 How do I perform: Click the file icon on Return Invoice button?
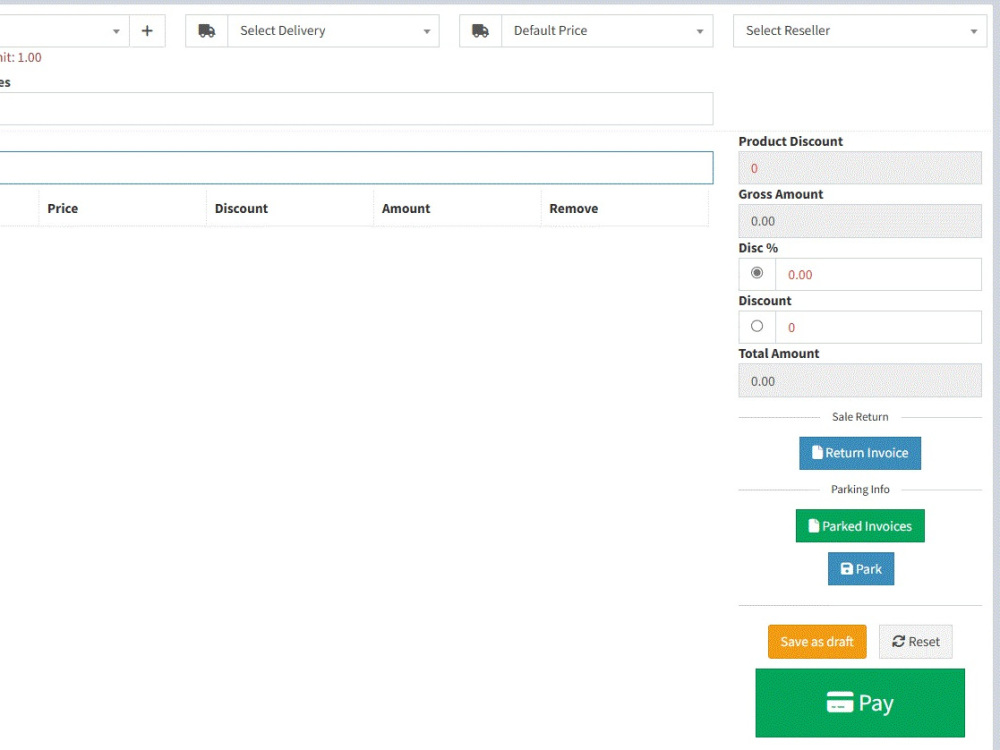[816, 452]
